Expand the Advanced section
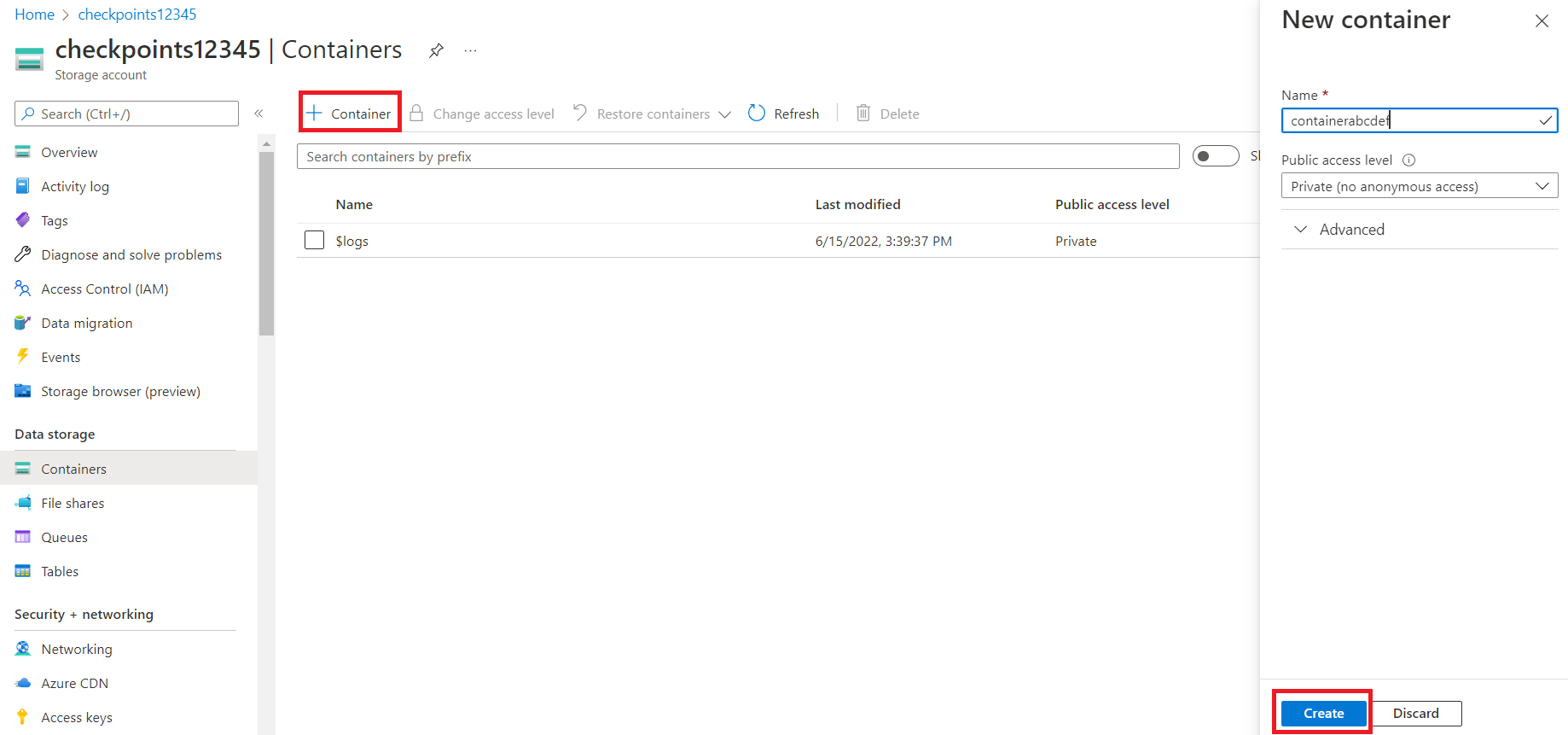 [1339, 230]
